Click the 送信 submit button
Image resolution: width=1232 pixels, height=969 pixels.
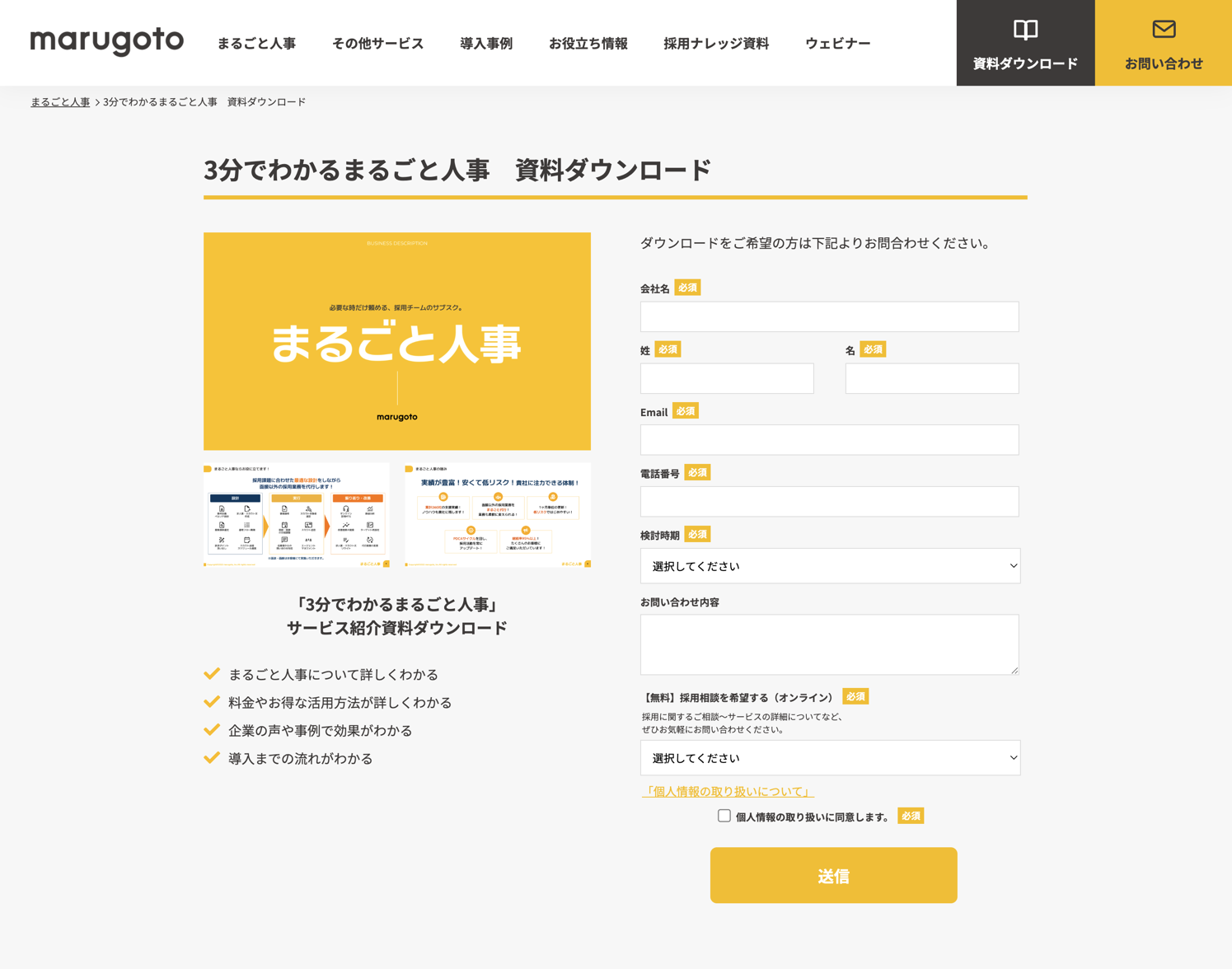point(833,875)
